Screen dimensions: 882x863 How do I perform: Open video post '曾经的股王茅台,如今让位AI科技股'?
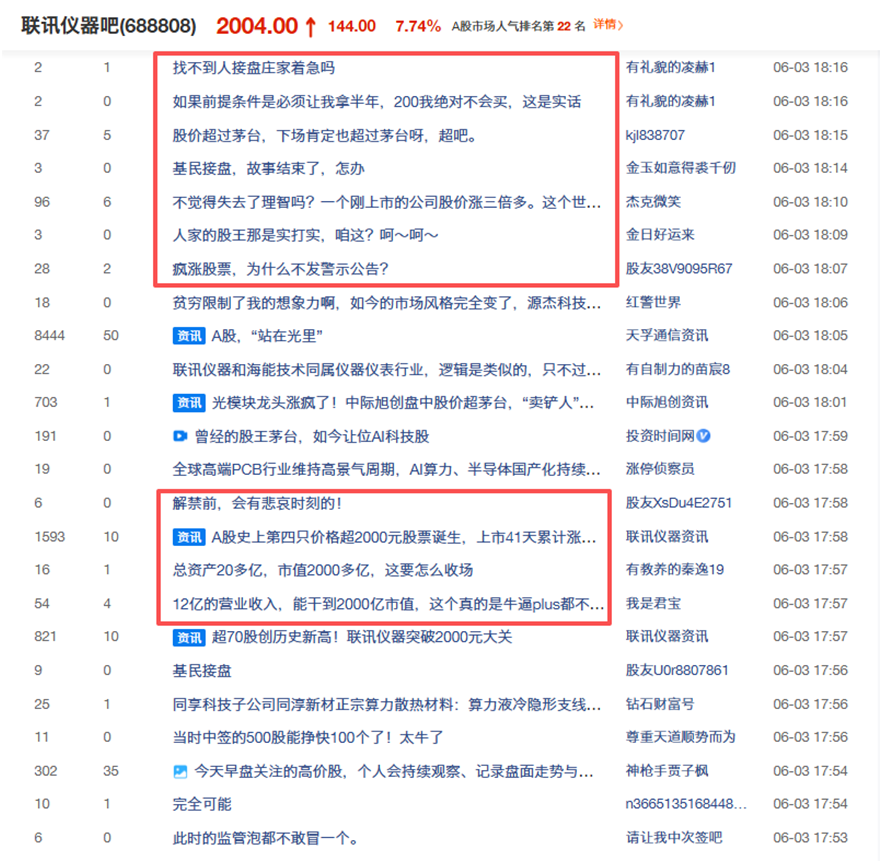pyautogui.click(x=312, y=437)
